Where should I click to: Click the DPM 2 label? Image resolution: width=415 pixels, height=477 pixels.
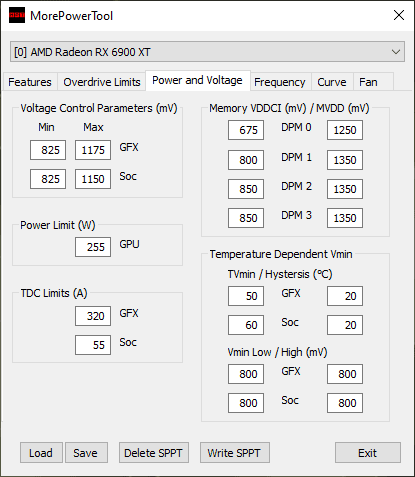[x=296, y=186]
